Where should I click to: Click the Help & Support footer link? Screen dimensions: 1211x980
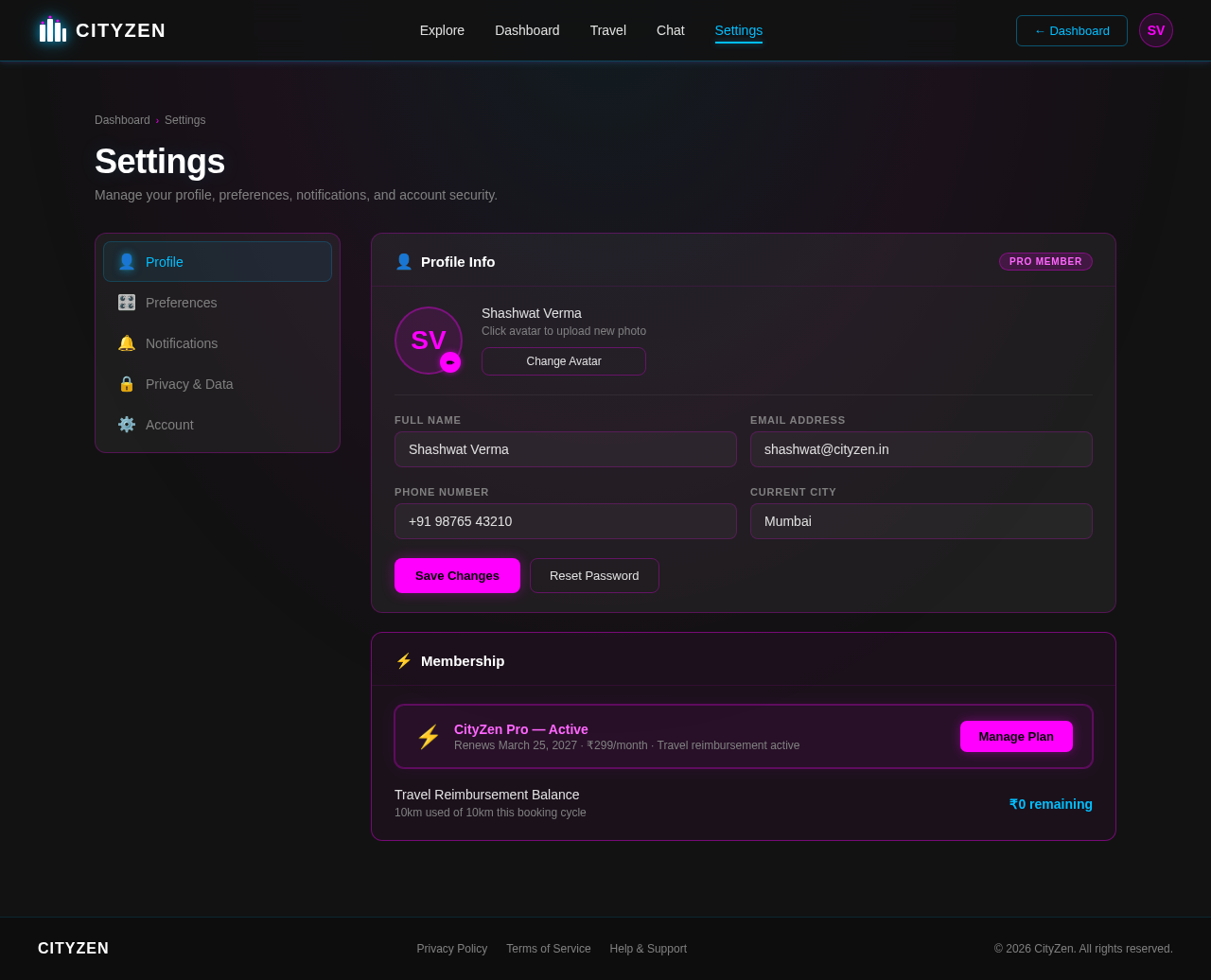pos(648,948)
